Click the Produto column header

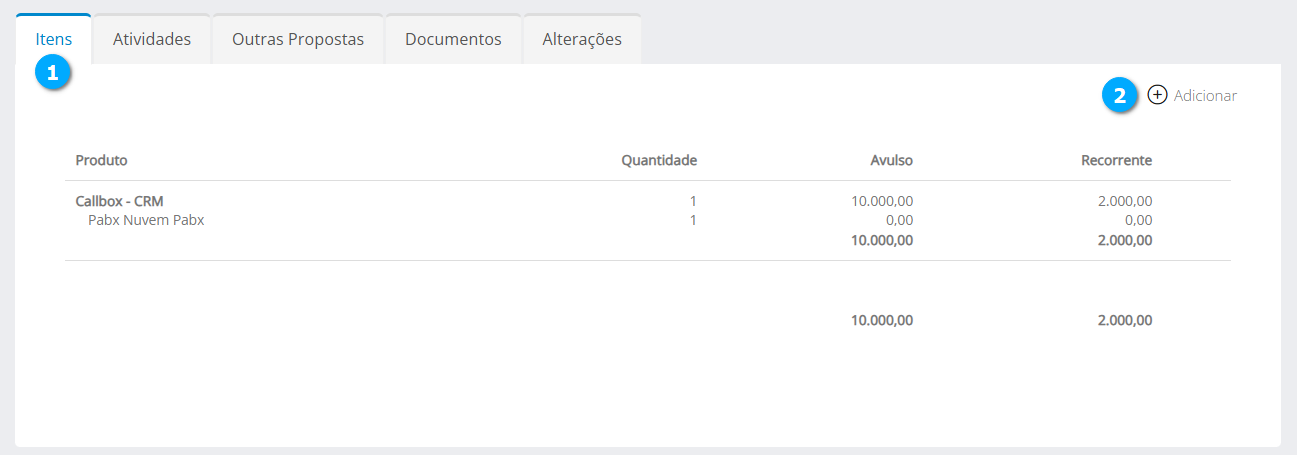101,160
